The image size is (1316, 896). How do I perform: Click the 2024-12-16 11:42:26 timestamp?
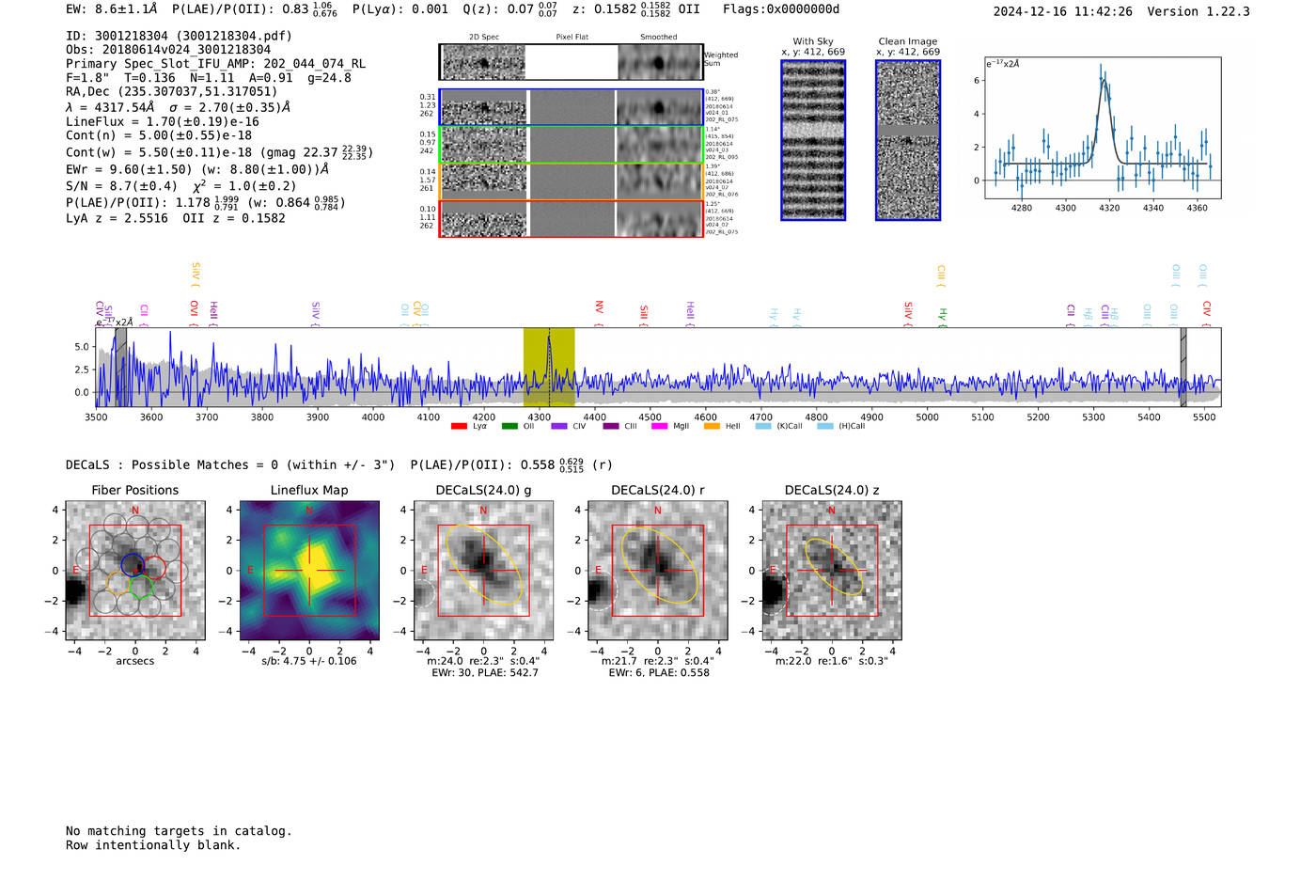coord(1063,11)
